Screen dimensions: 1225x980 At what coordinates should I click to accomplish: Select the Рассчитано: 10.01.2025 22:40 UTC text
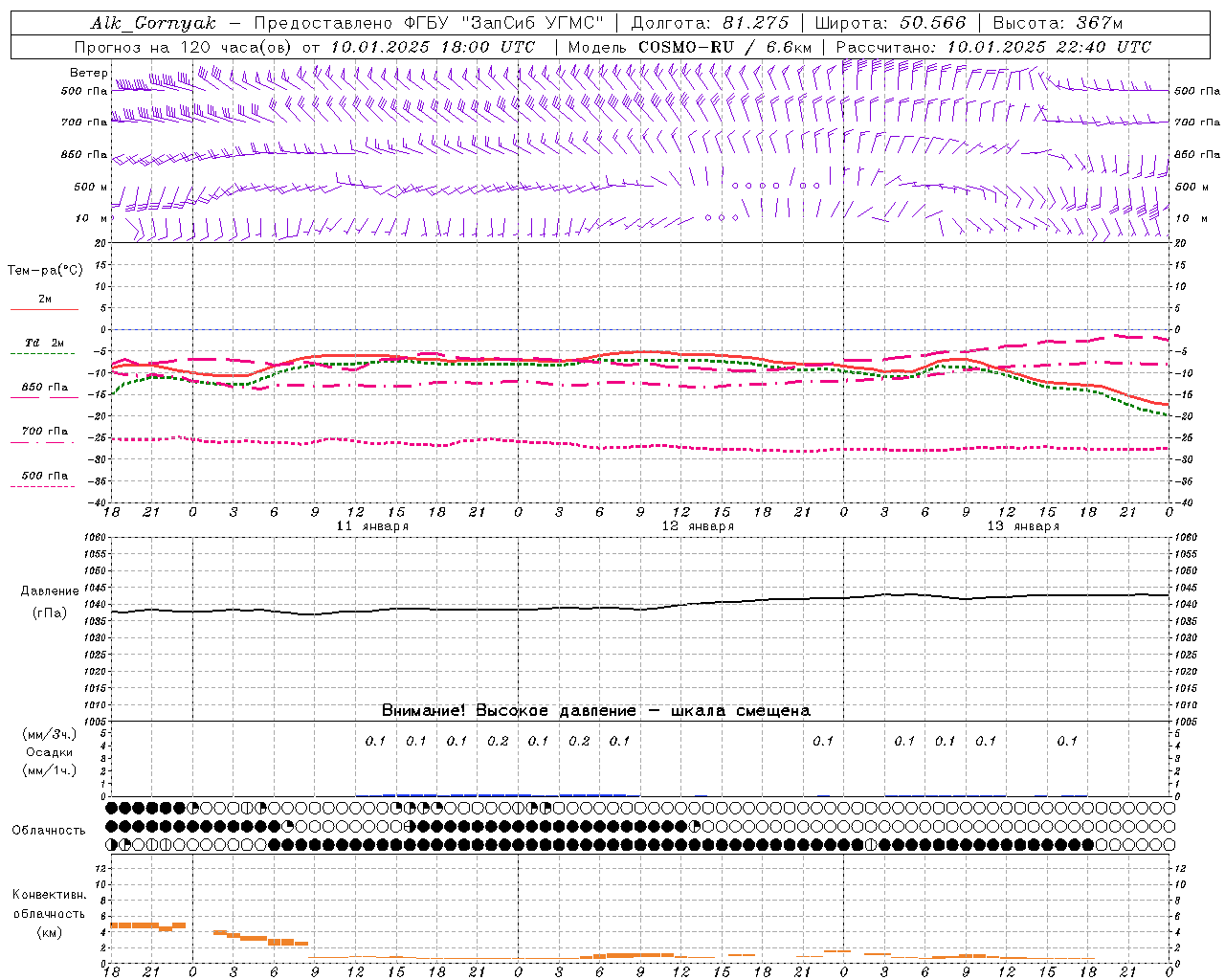993,47
